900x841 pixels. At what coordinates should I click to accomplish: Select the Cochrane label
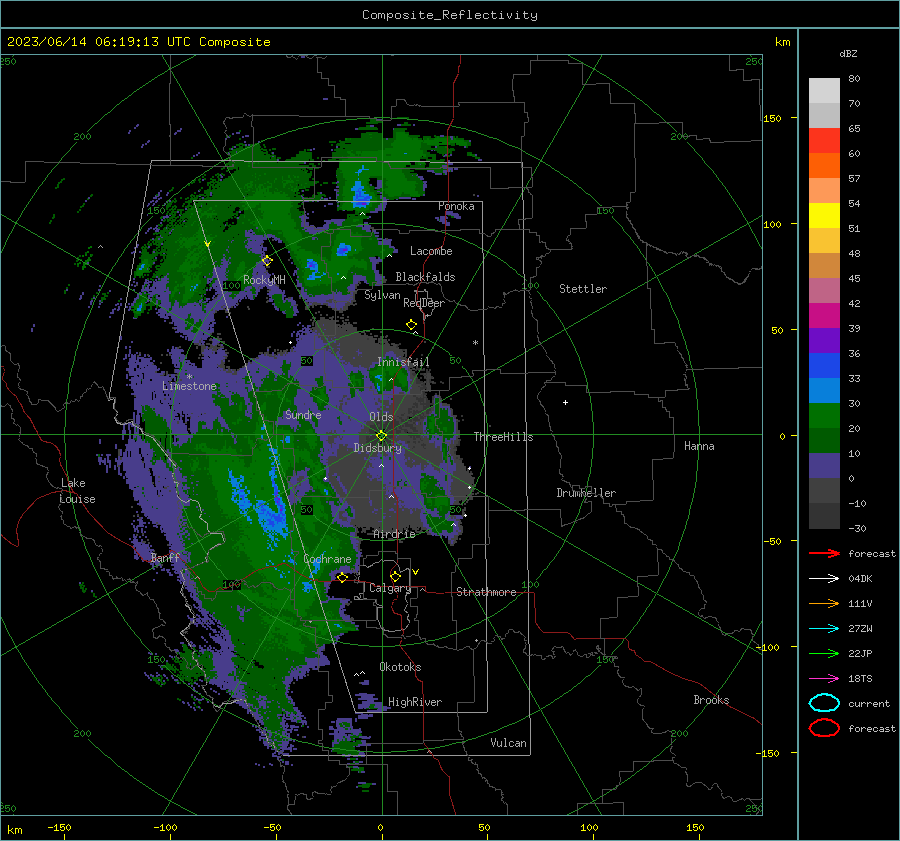(327, 559)
